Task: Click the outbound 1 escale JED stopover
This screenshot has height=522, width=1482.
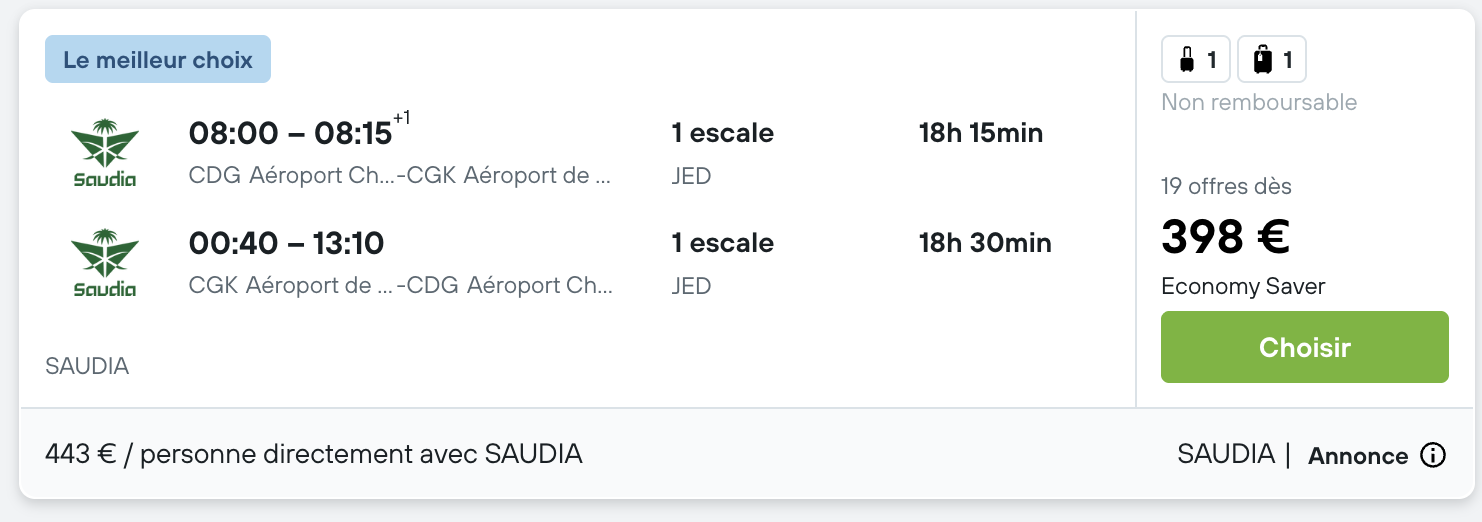Action: (722, 154)
